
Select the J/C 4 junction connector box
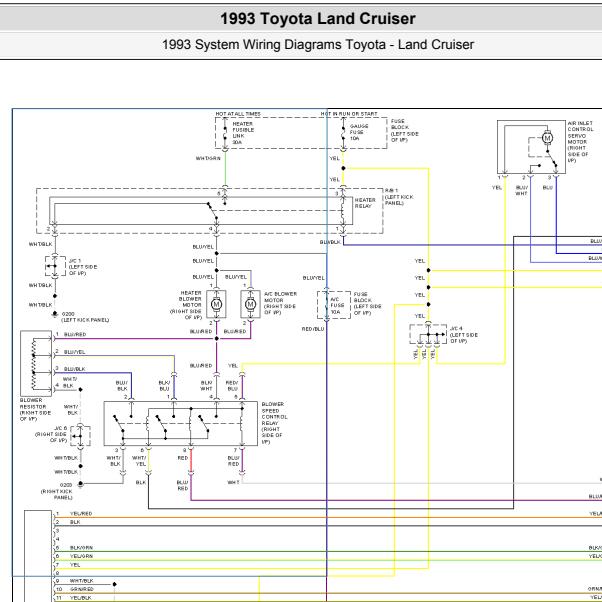point(428,334)
